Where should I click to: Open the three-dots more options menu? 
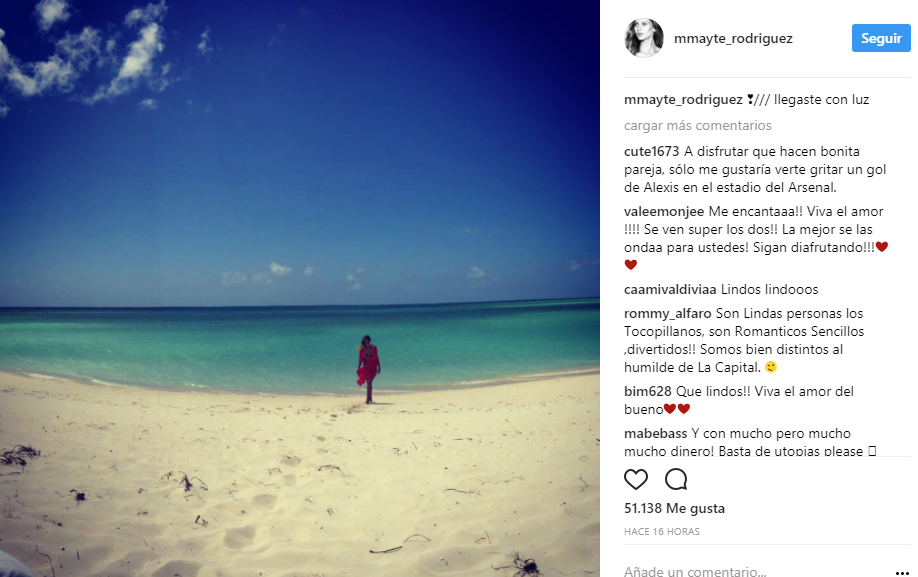[x=902, y=572]
